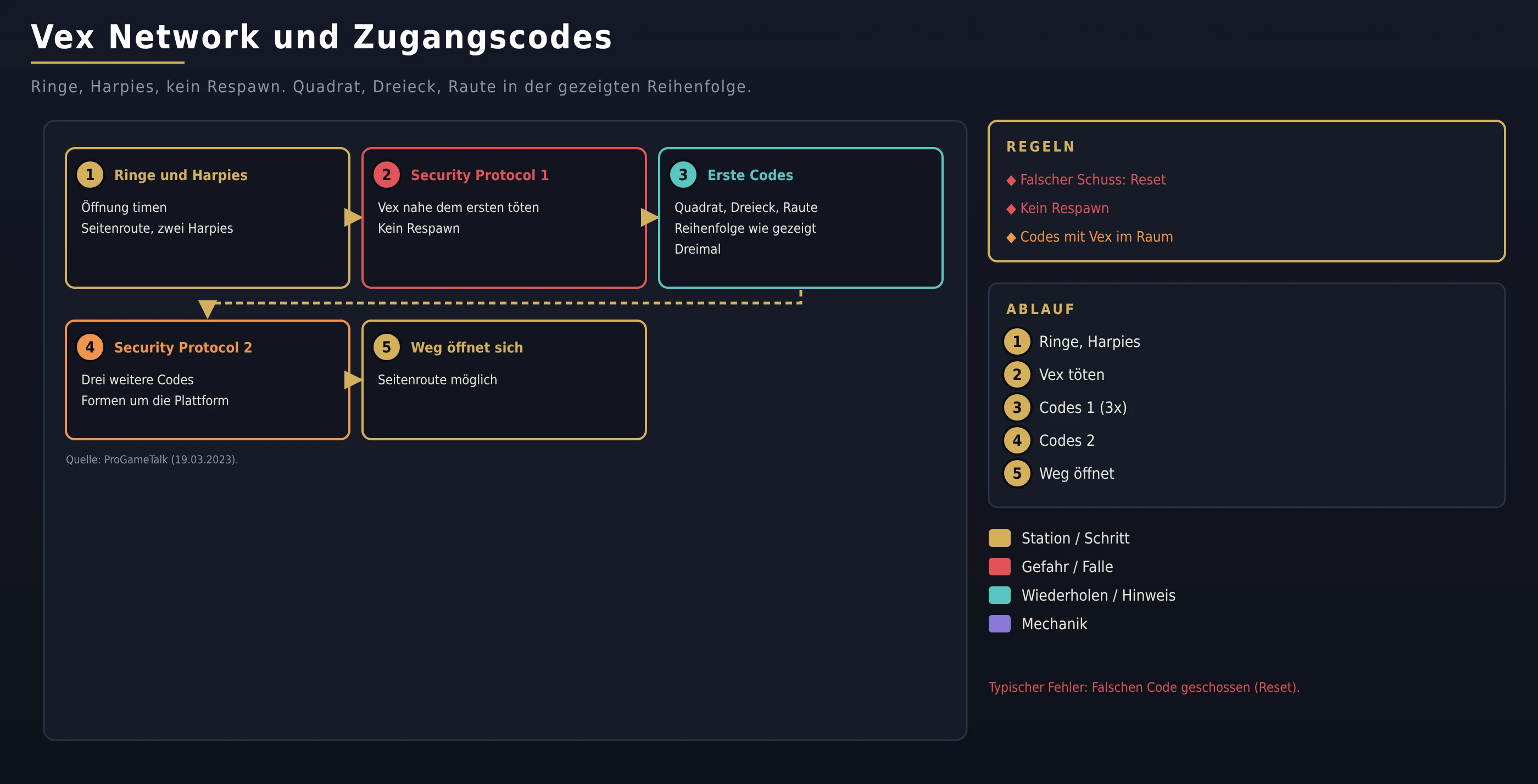Click the step 1 badge in Ringe und Harpies card
The height and width of the screenshot is (784, 1538).
(x=90, y=175)
